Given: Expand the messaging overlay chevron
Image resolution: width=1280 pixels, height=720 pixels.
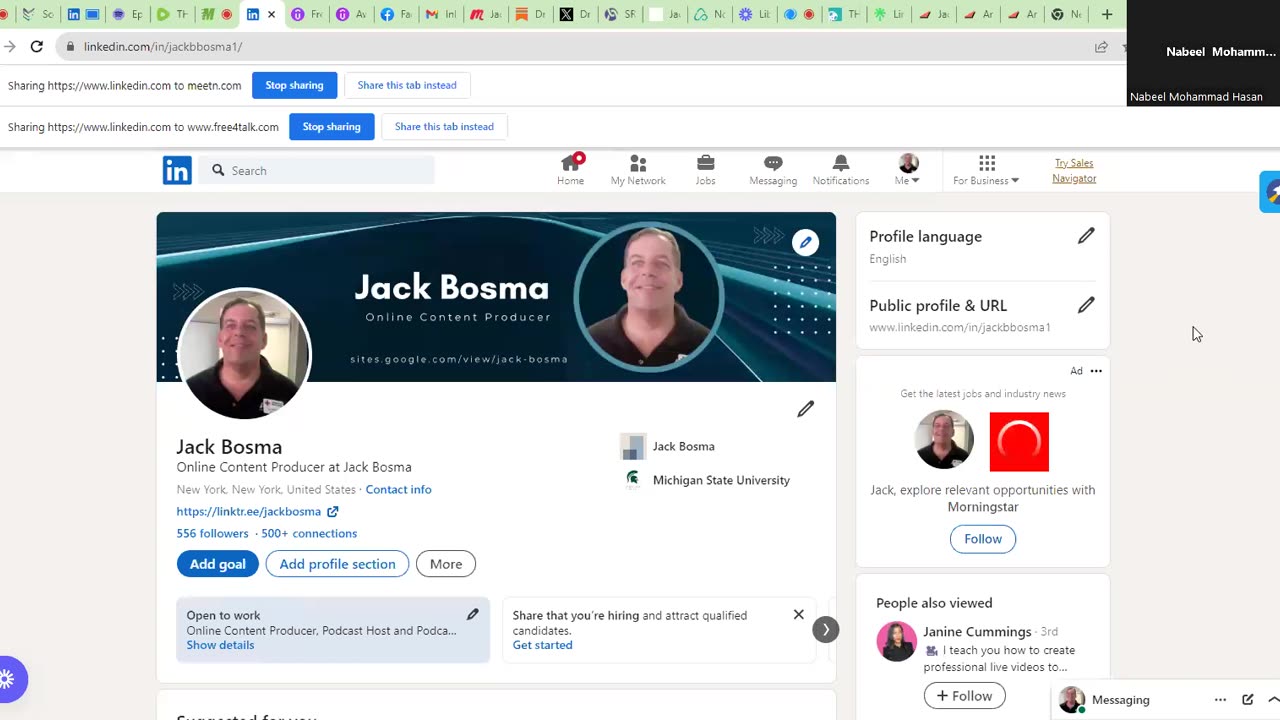Looking at the screenshot, I should (1272, 700).
